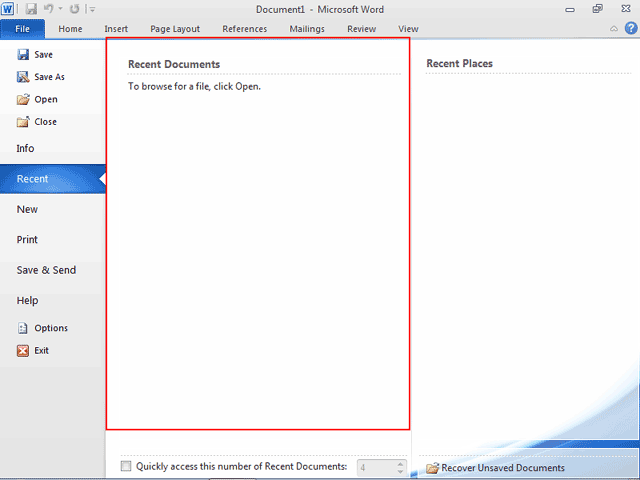Open Word Options from Backstage menu
Viewport: 640px width, 480px height.
42,328
